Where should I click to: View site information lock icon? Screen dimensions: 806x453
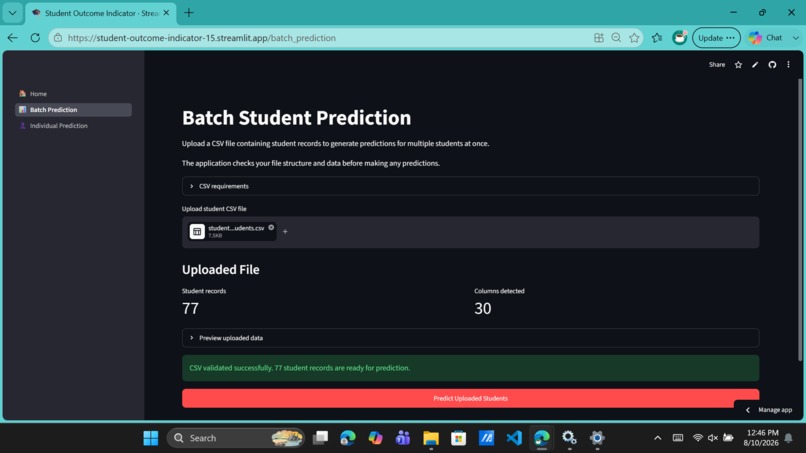(x=58, y=38)
